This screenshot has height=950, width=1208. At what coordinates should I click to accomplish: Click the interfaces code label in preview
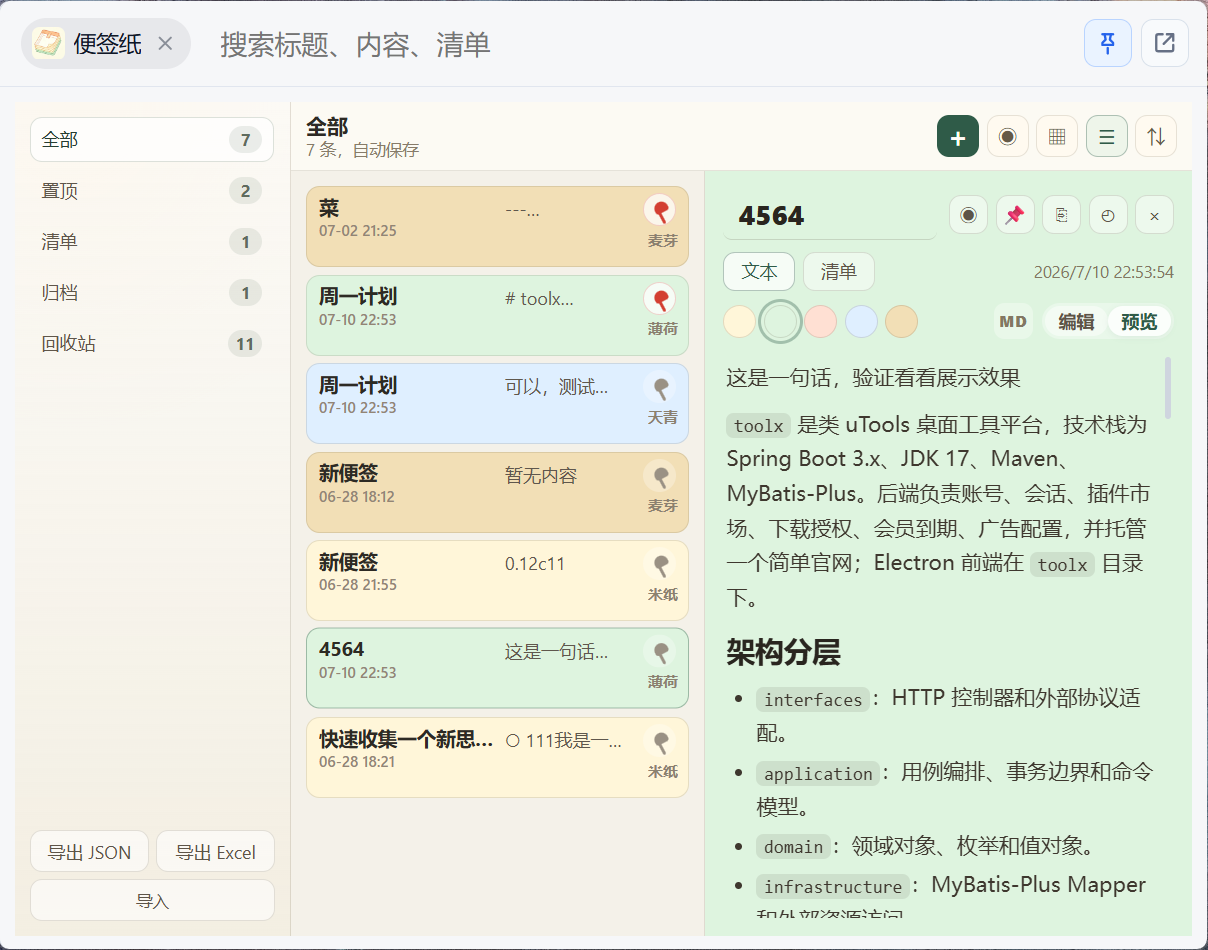click(813, 700)
